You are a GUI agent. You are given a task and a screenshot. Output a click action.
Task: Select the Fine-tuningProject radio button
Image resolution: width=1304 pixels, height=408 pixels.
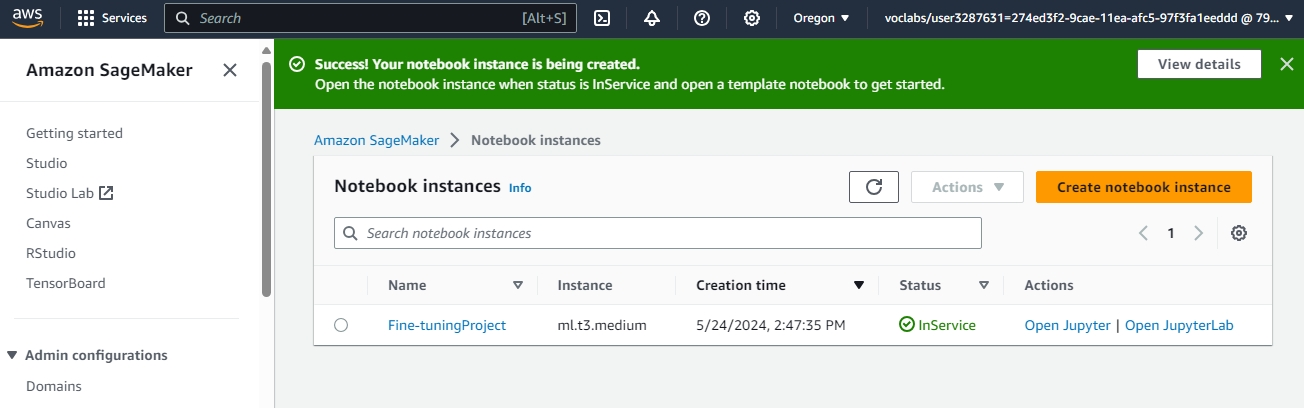point(341,325)
